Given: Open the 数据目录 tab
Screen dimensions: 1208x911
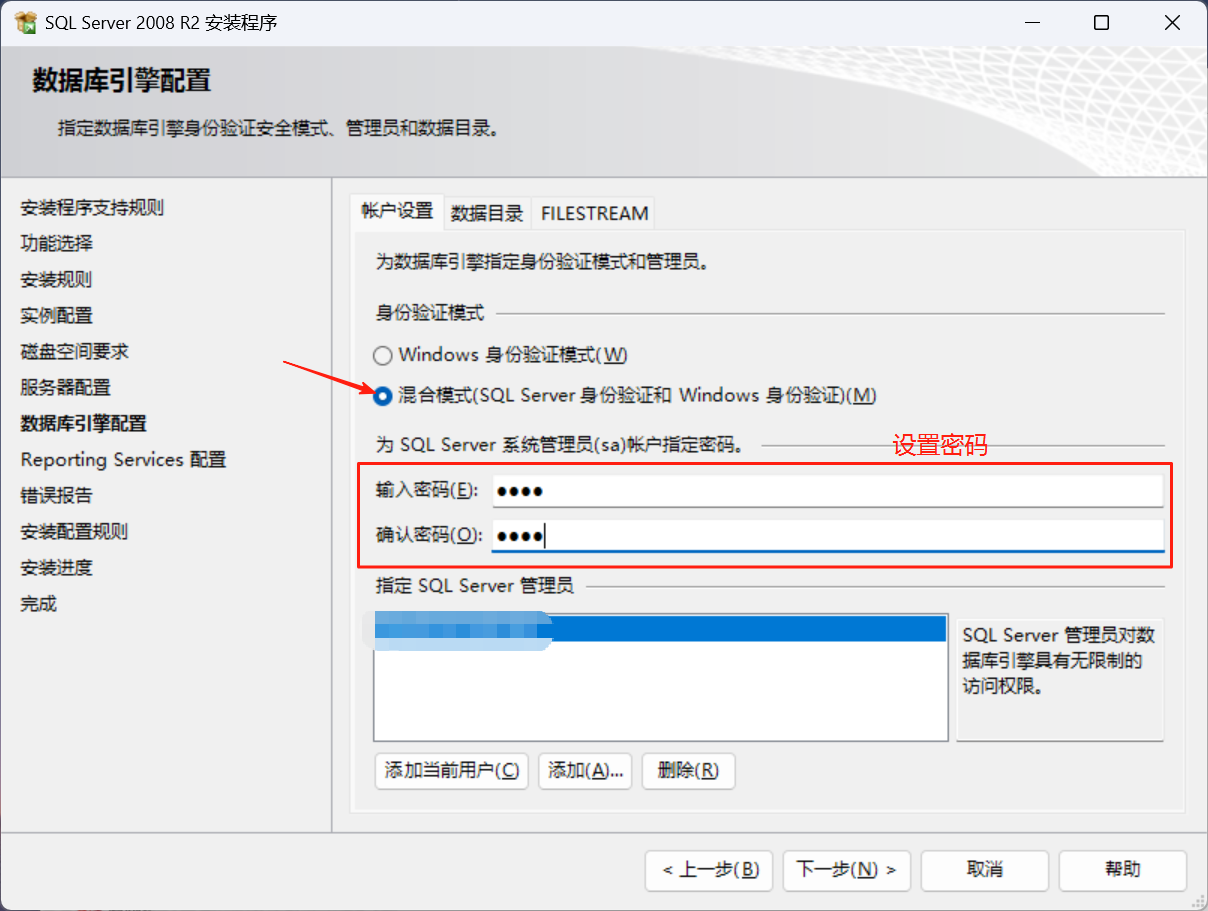Looking at the screenshot, I should (x=487, y=212).
